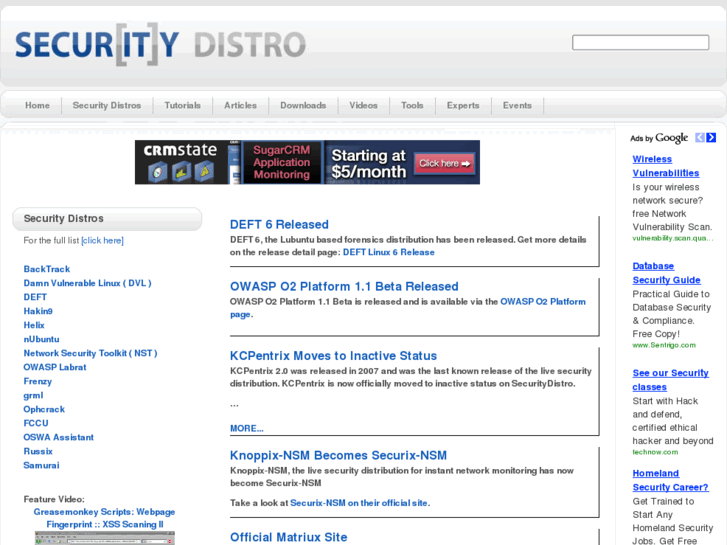The image size is (727, 545).
Task: Open 'DEFT 6 Released' article heading
Action: (279, 224)
